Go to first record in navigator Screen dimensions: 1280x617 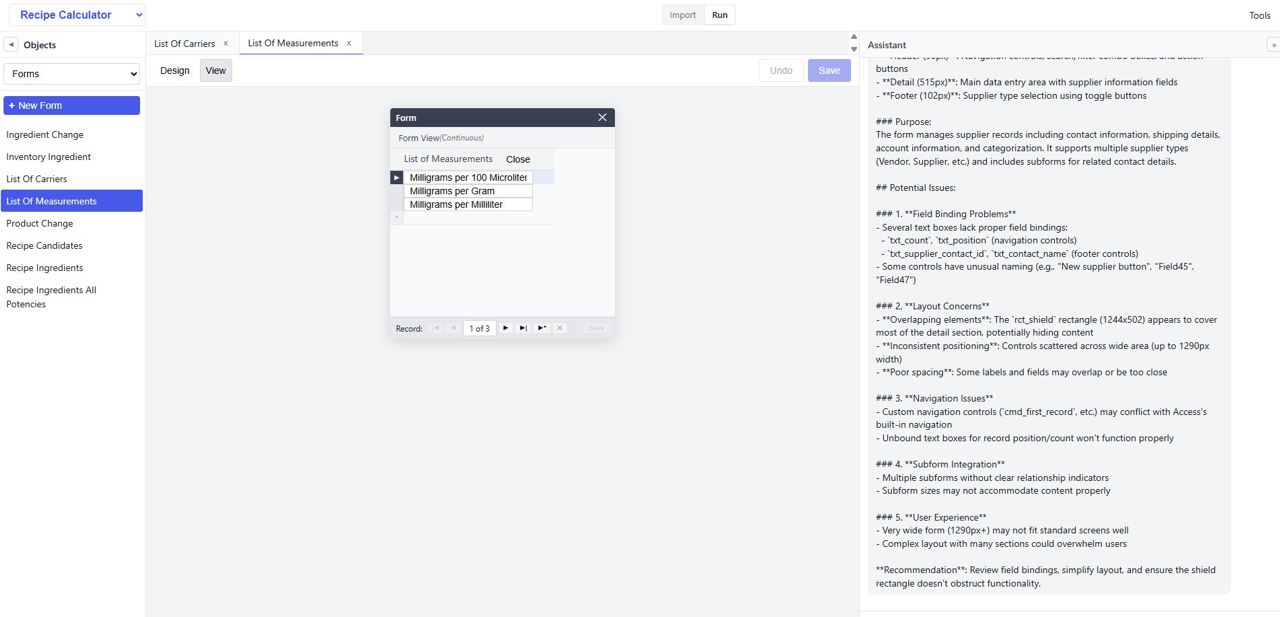tap(436, 328)
